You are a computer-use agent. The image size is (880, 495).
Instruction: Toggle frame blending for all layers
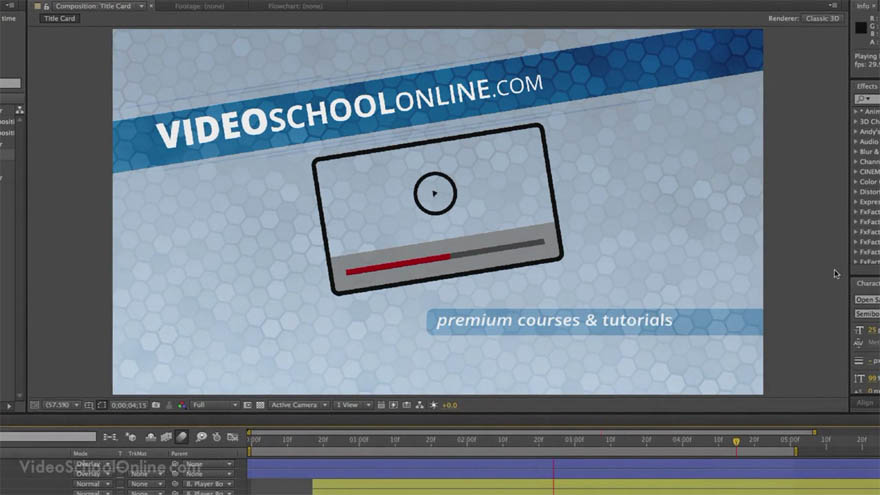coord(166,437)
